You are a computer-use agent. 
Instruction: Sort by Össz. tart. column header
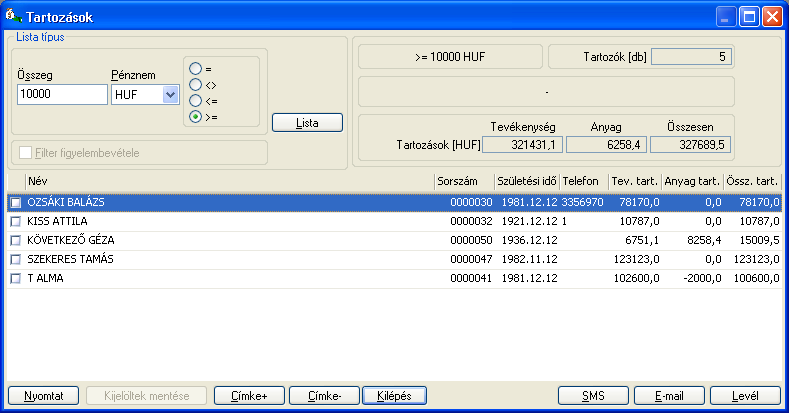pos(754,181)
